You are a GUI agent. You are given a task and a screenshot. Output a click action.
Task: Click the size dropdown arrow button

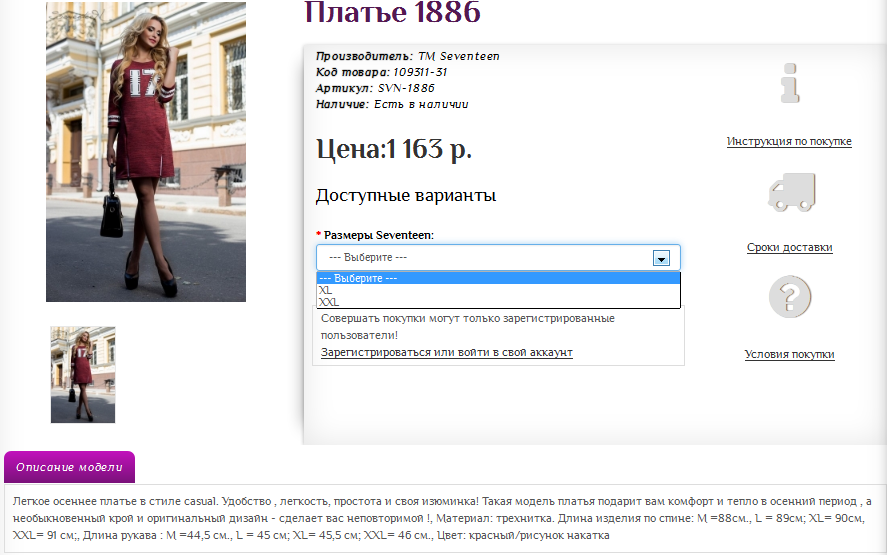click(x=660, y=258)
